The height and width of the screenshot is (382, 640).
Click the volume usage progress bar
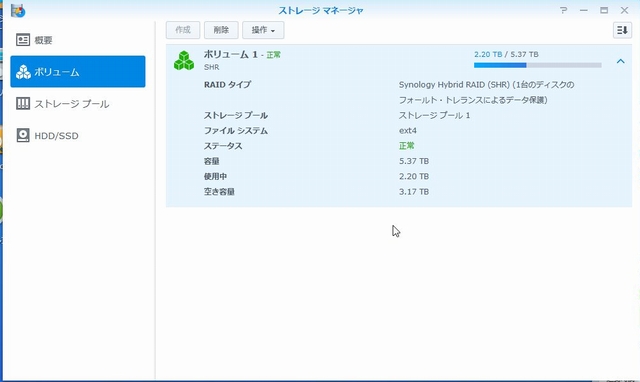pyautogui.click(x=538, y=65)
